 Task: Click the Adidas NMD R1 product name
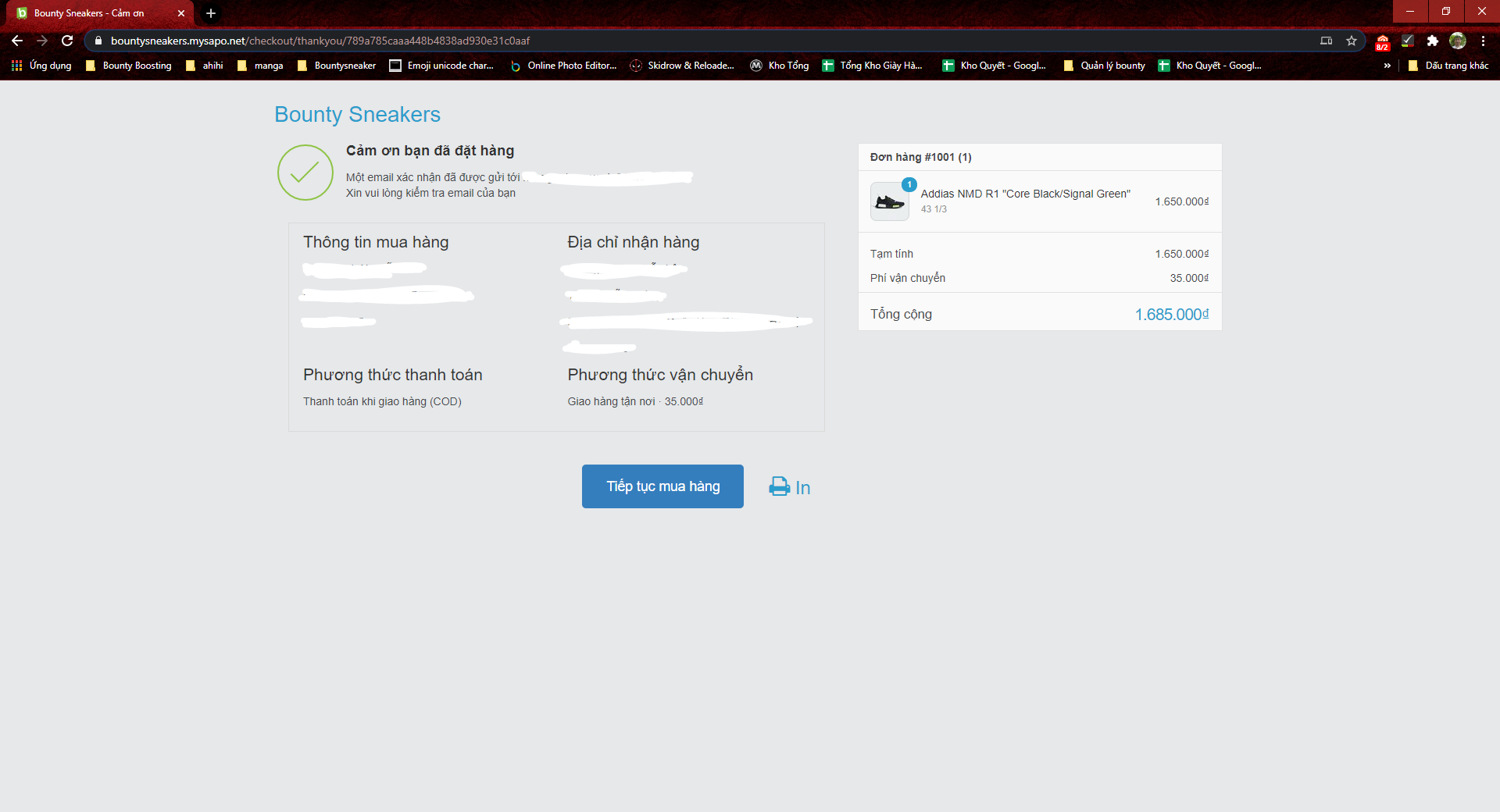1025,194
